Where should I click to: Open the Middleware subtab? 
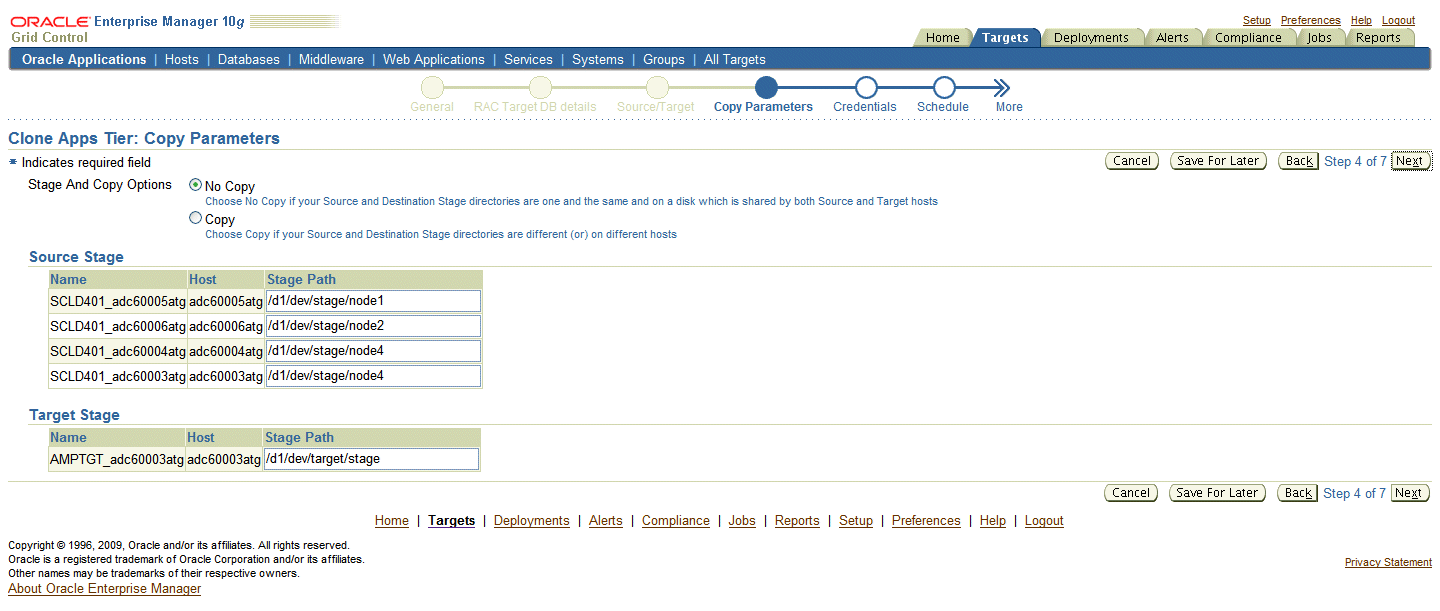point(331,59)
